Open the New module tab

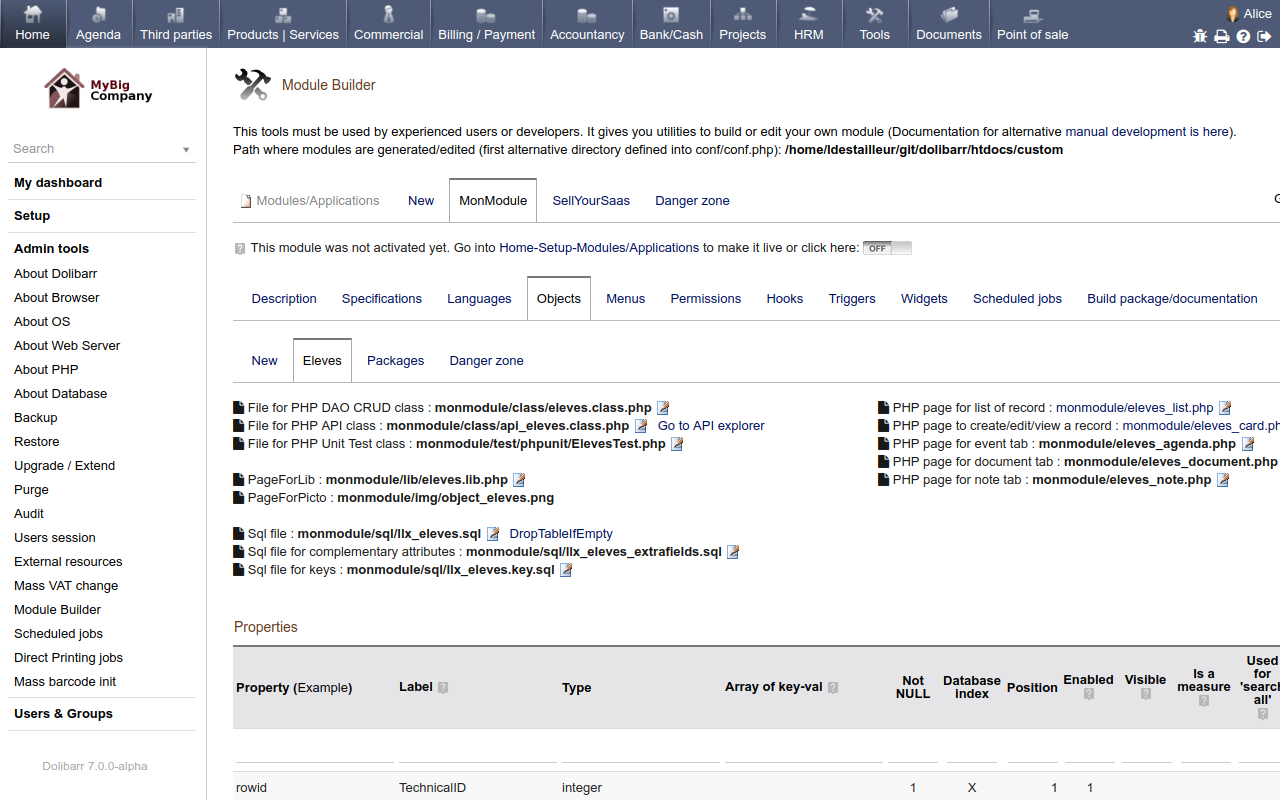pyautogui.click(x=421, y=201)
